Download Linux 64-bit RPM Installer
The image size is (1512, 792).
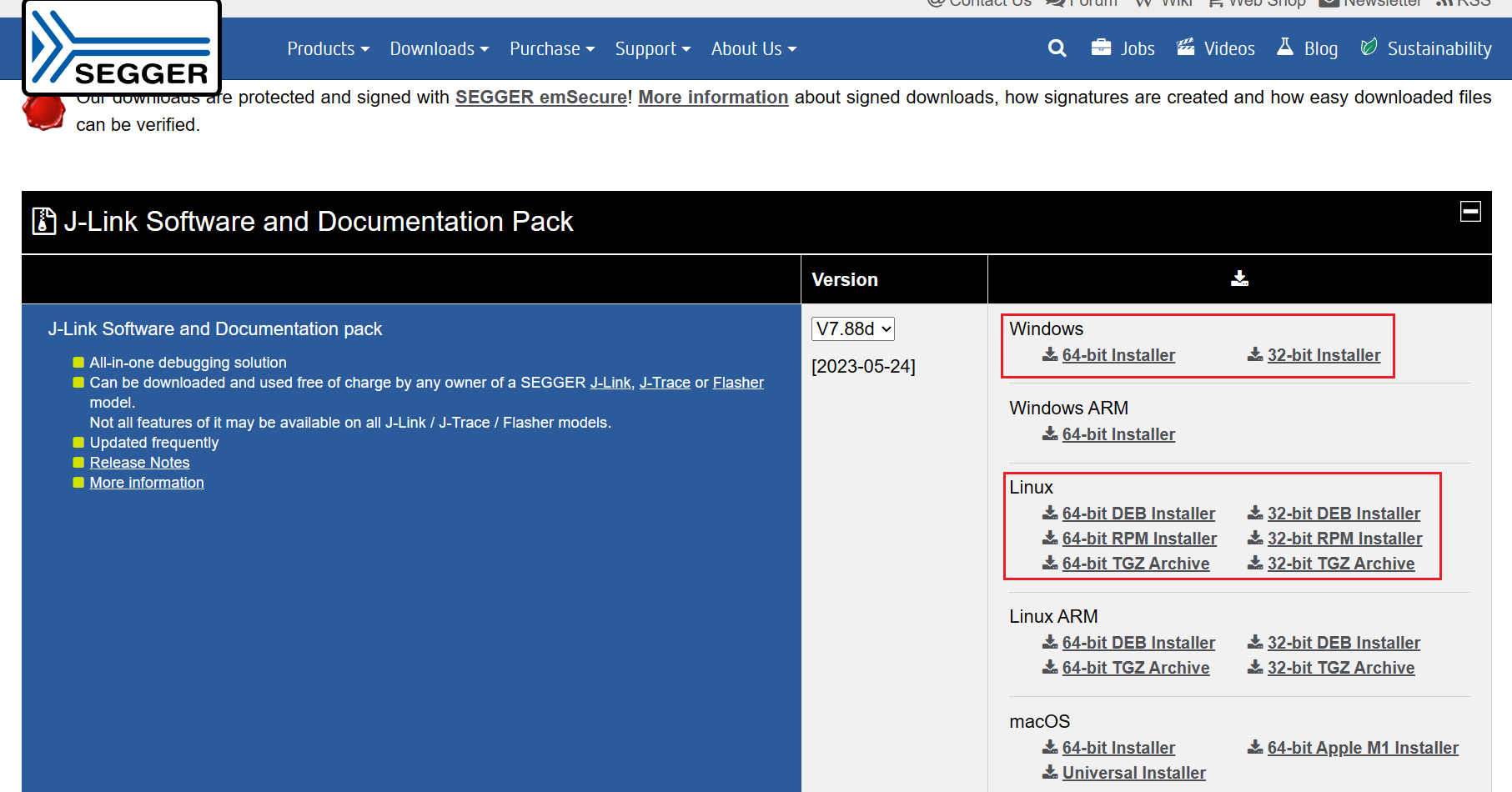tap(1139, 539)
